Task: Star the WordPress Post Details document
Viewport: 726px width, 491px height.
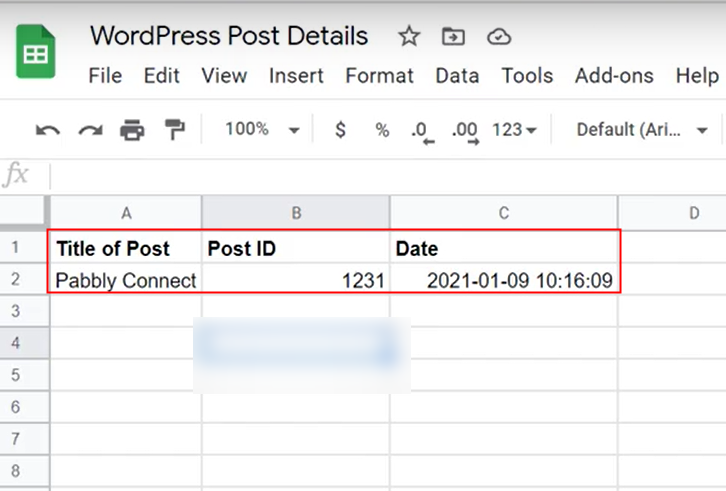Action: coord(409,36)
